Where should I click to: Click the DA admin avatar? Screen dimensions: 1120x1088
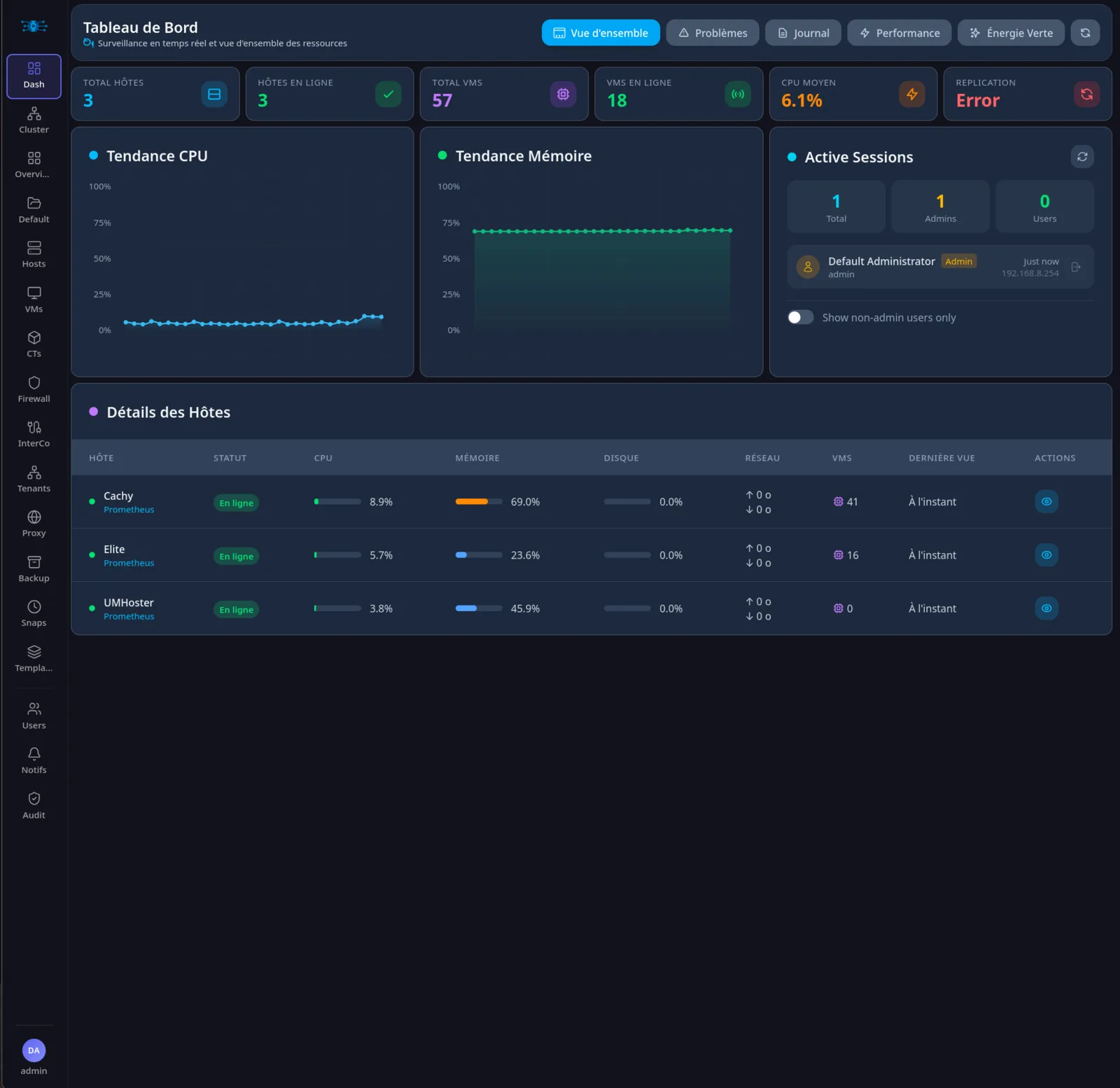tap(34, 1050)
